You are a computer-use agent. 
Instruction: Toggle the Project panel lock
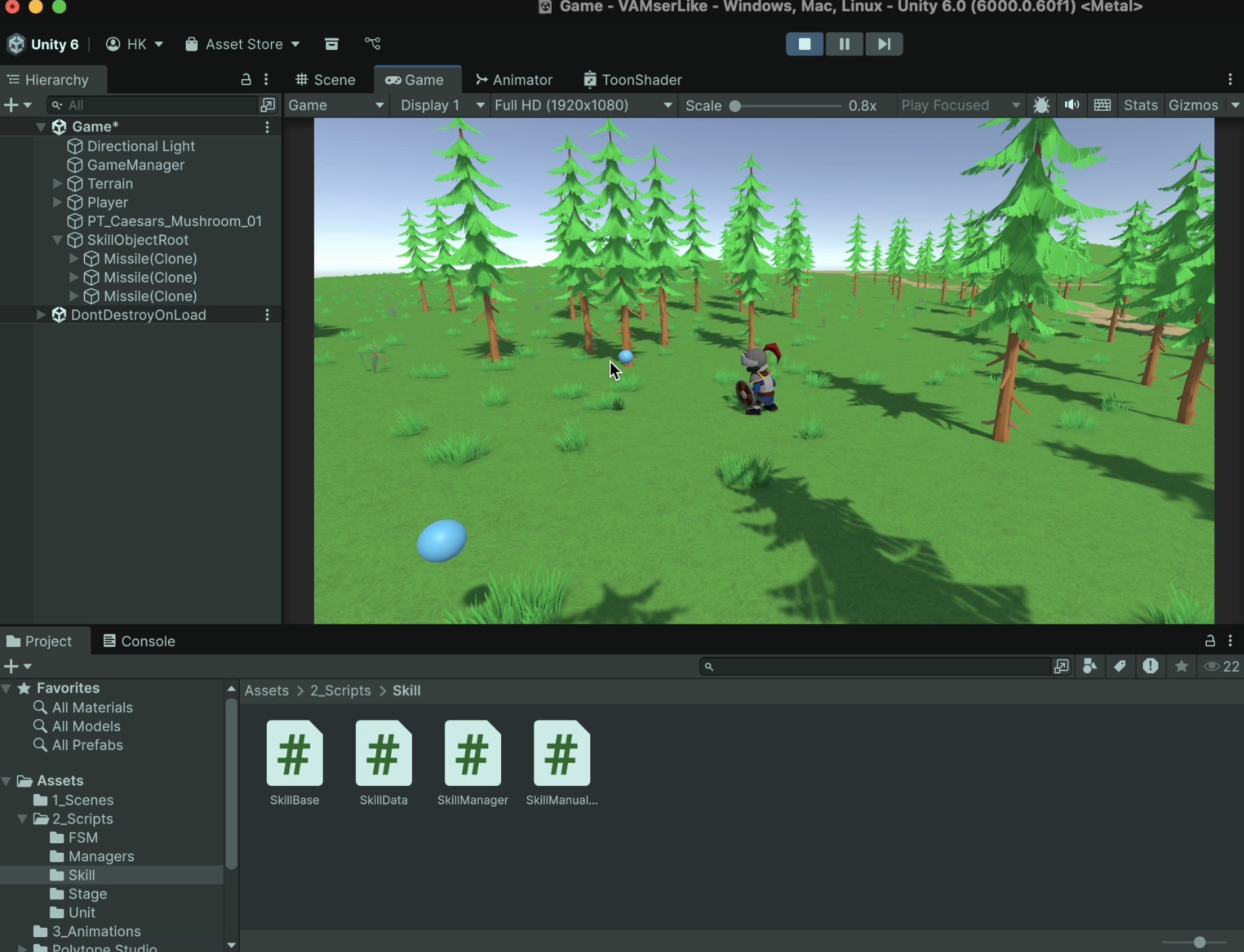click(1210, 641)
